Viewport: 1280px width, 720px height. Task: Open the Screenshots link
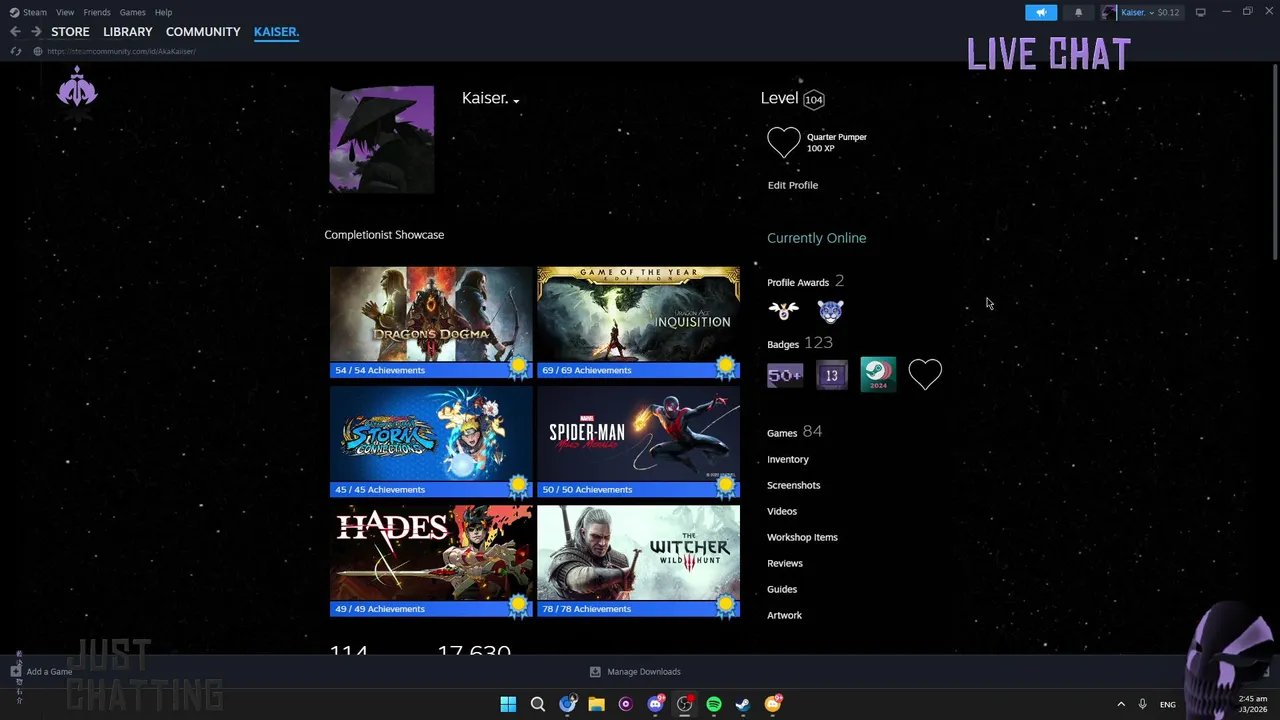(x=794, y=485)
